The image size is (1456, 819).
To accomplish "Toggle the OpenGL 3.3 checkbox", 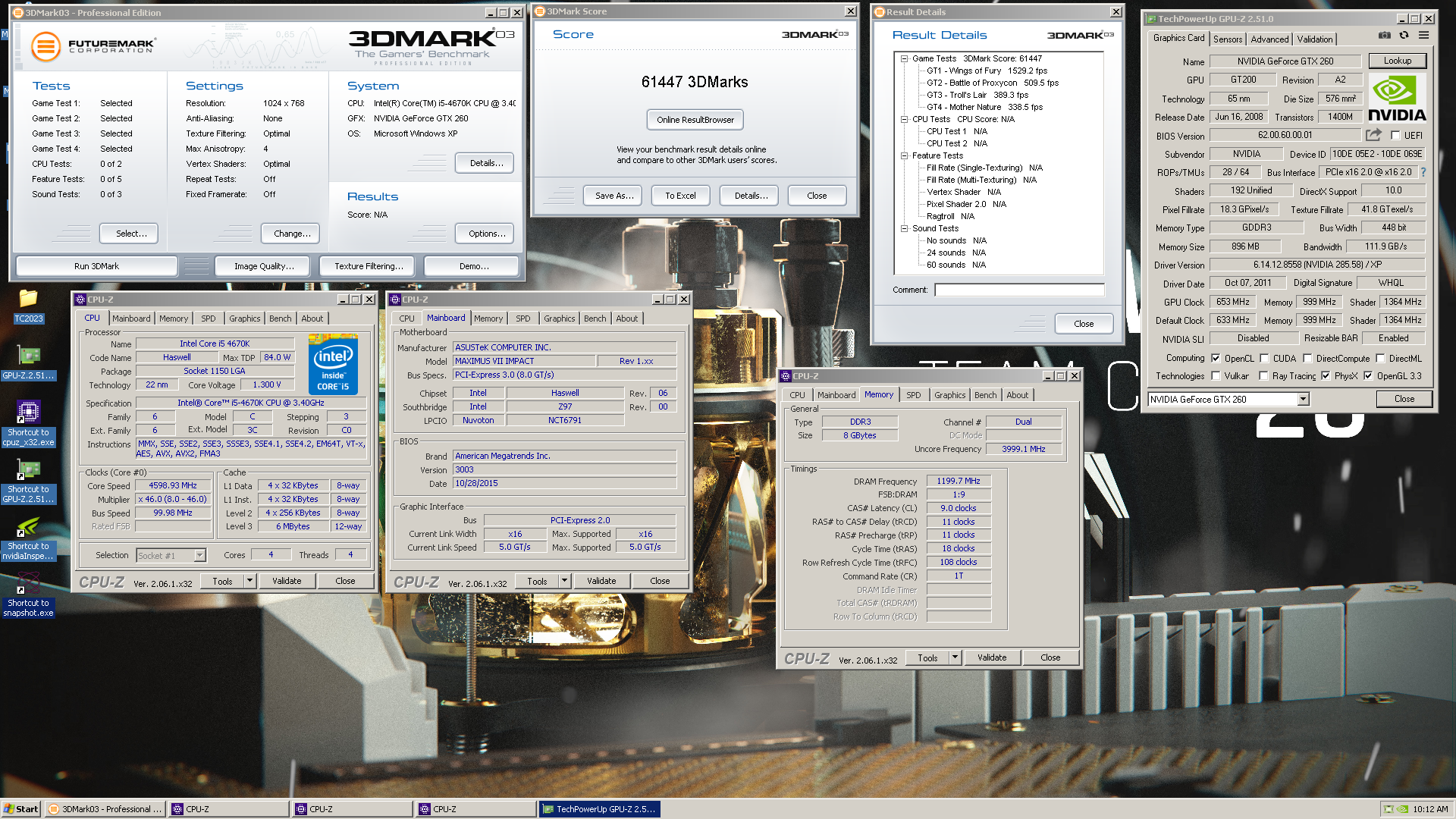I will click(1368, 376).
